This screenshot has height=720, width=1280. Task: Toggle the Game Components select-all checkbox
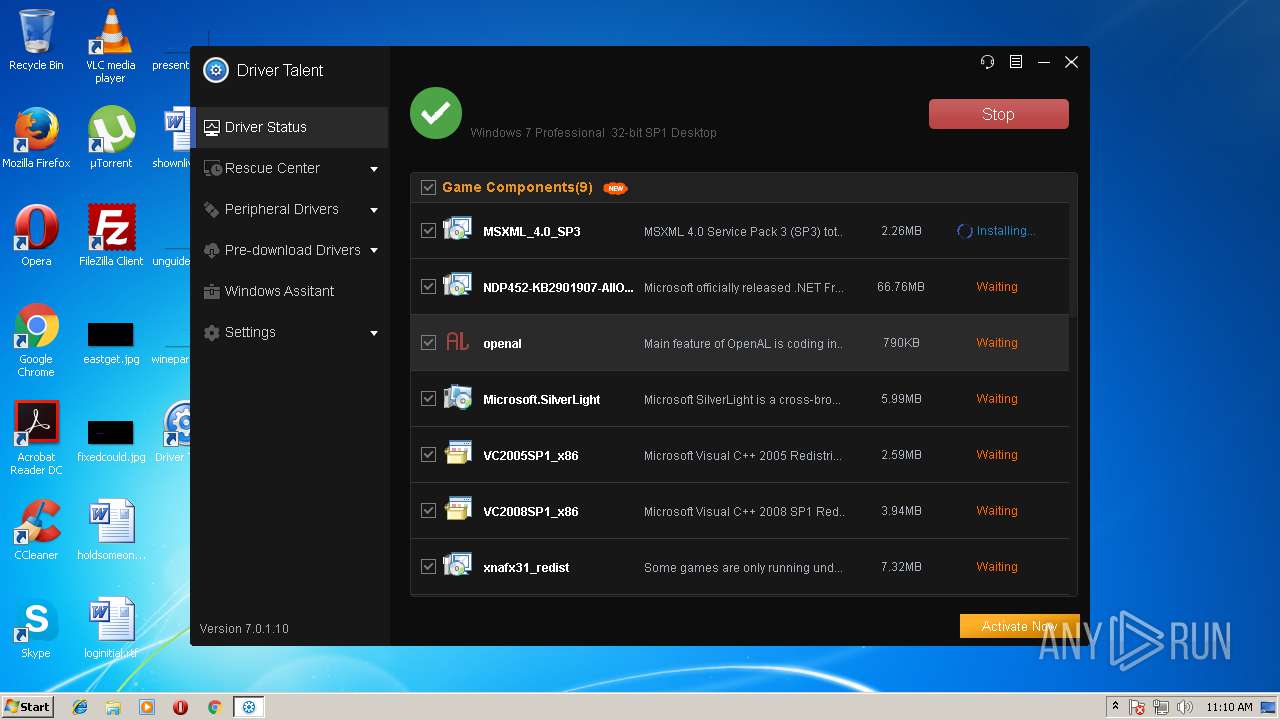click(x=428, y=187)
